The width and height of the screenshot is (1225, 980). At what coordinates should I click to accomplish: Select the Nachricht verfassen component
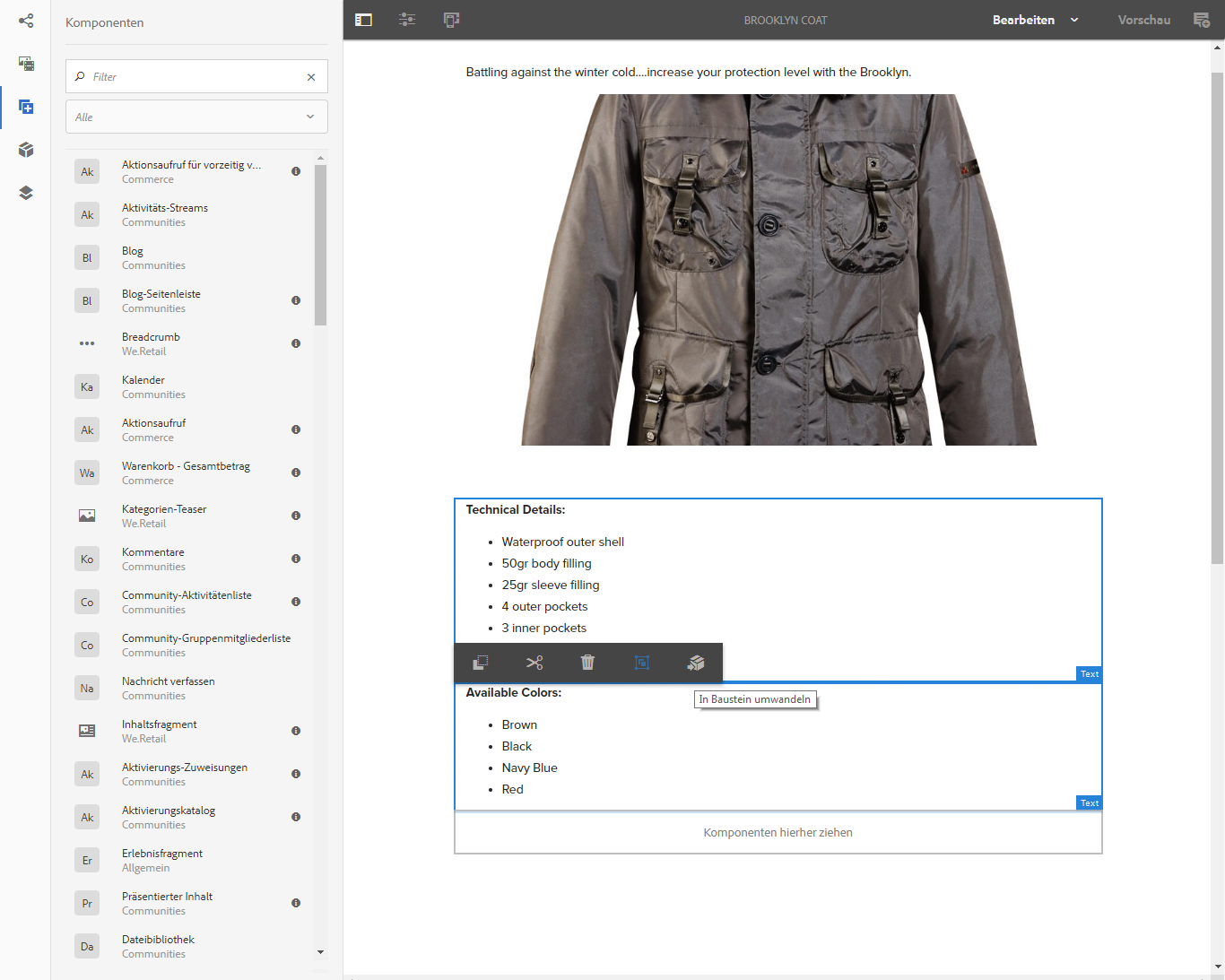(x=189, y=688)
